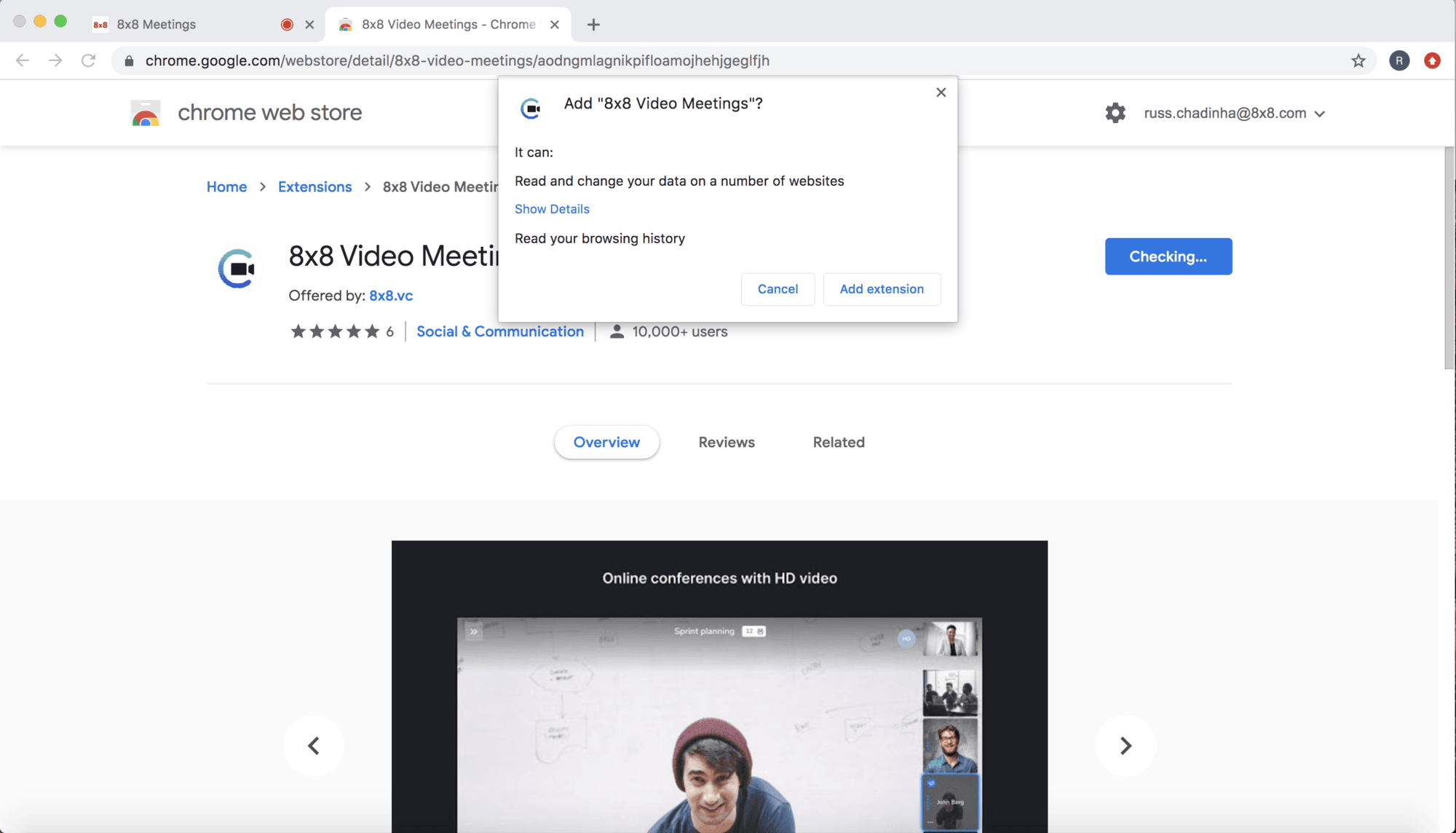Click Add extension button

click(x=882, y=289)
